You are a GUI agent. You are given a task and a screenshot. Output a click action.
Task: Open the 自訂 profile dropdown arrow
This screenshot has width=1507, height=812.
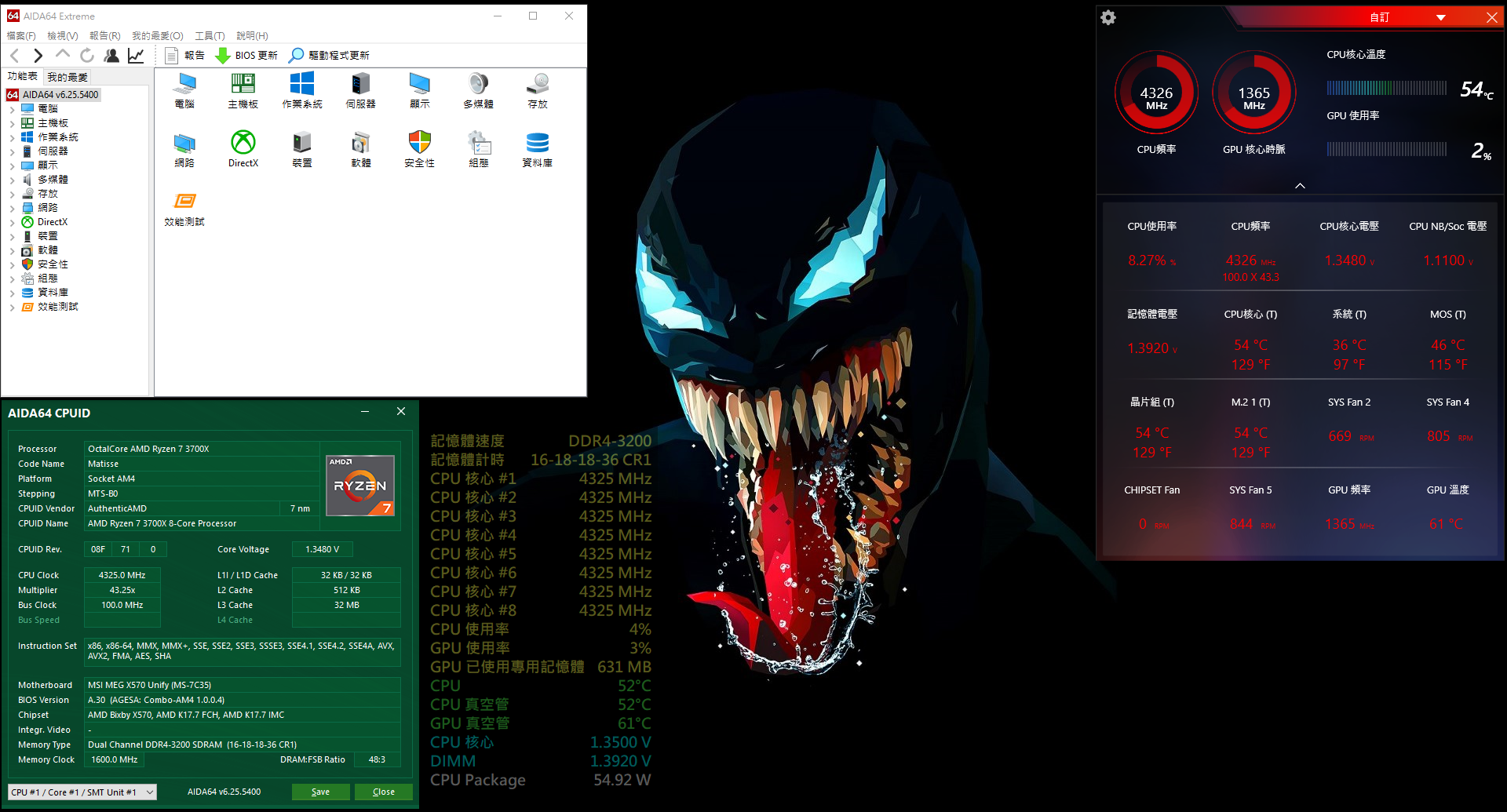[x=1440, y=17]
